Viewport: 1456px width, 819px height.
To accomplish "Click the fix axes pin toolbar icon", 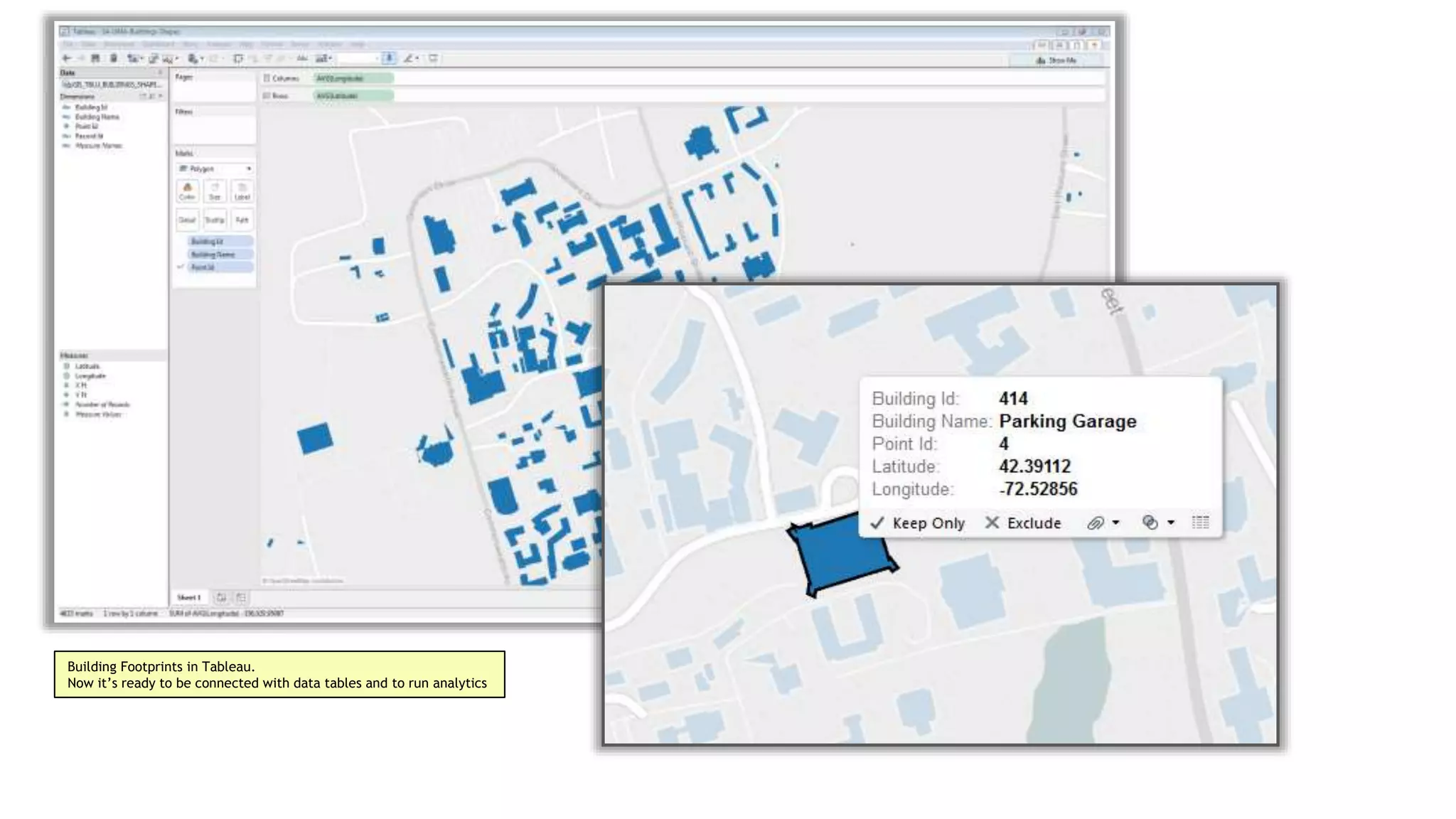I will (x=389, y=58).
